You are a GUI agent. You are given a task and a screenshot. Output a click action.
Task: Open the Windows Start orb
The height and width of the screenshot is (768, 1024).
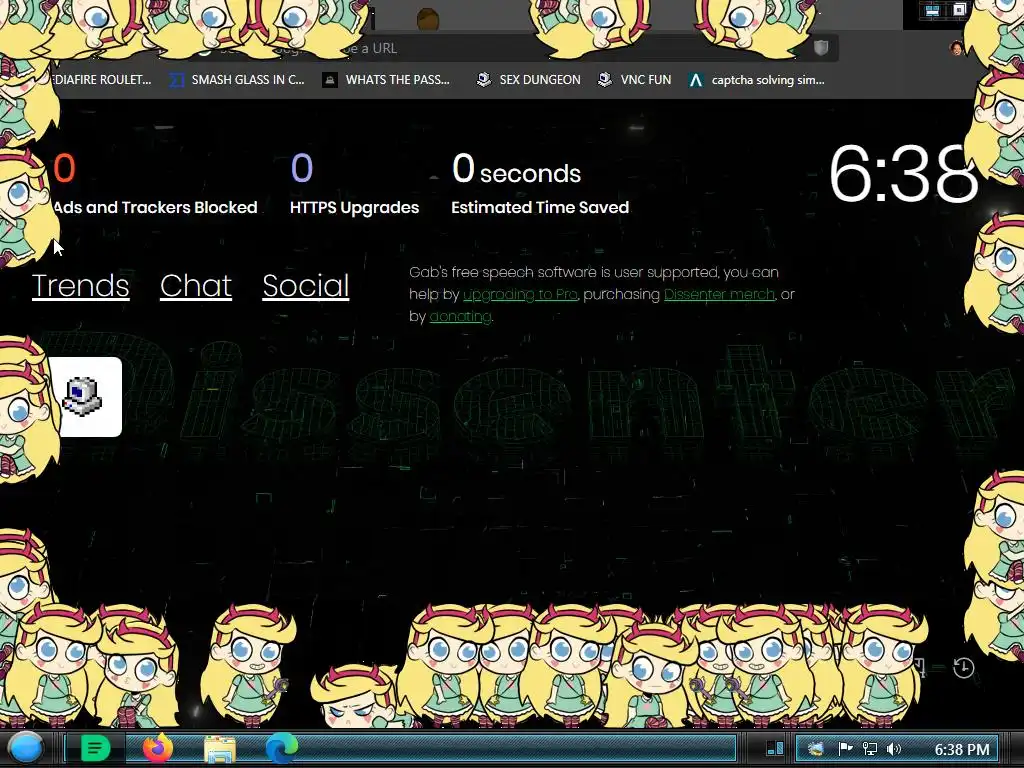[x=25, y=748]
